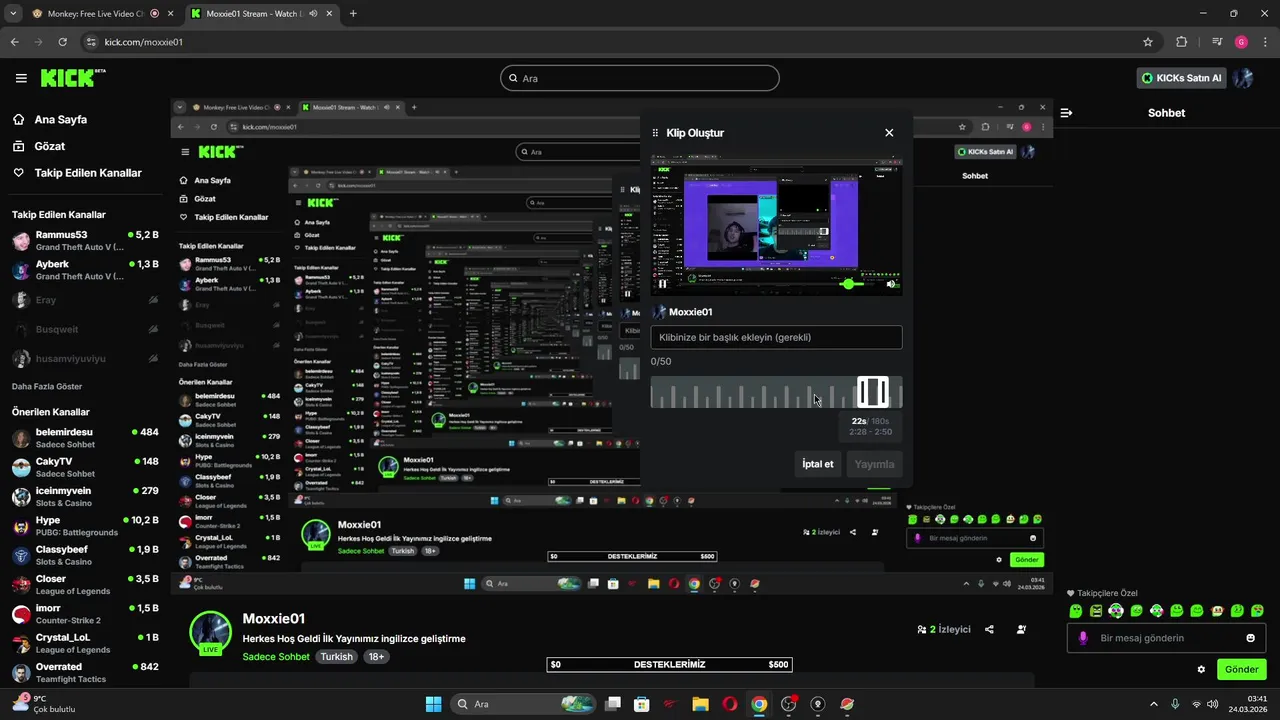Open File Explorer from the outer taskbar

tap(700, 704)
